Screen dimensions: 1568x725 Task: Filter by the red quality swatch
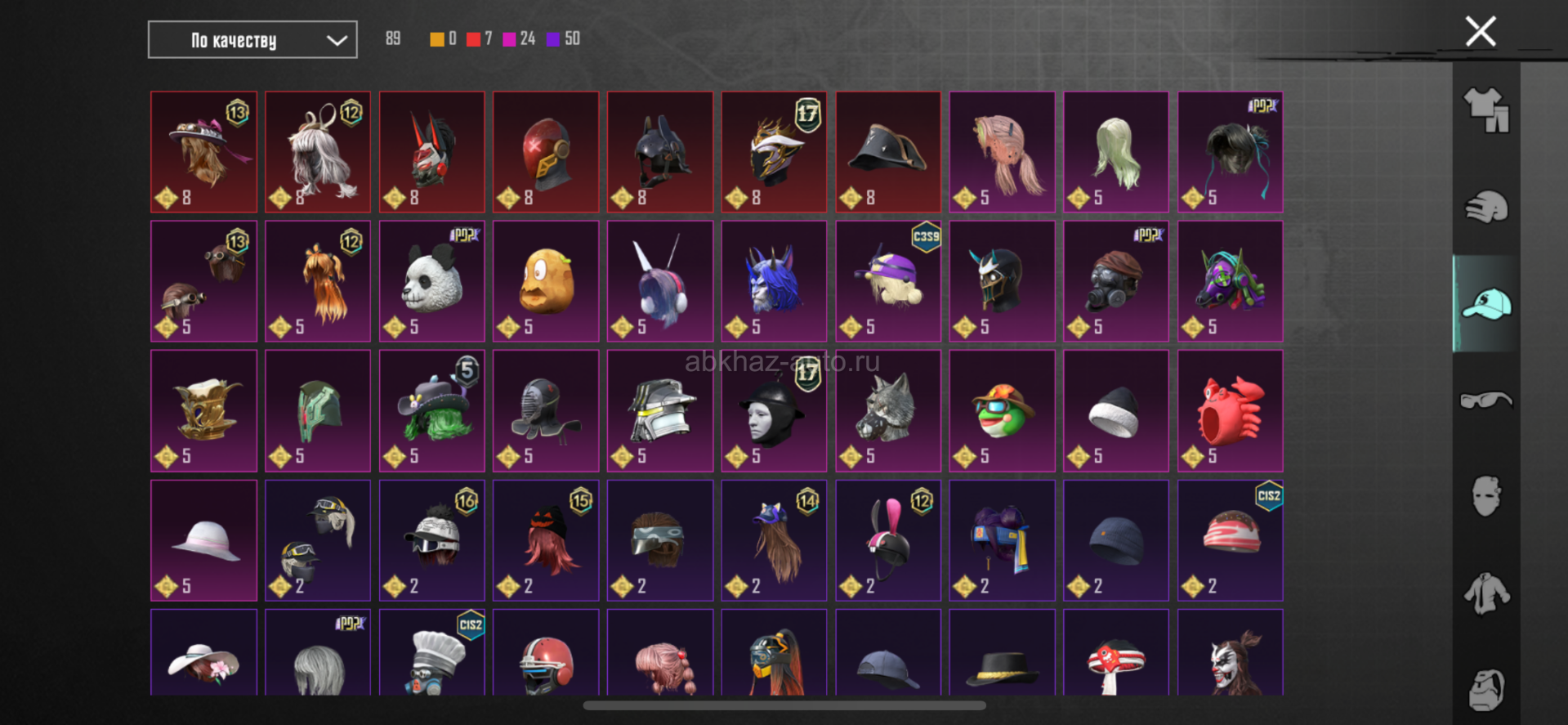(473, 39)
